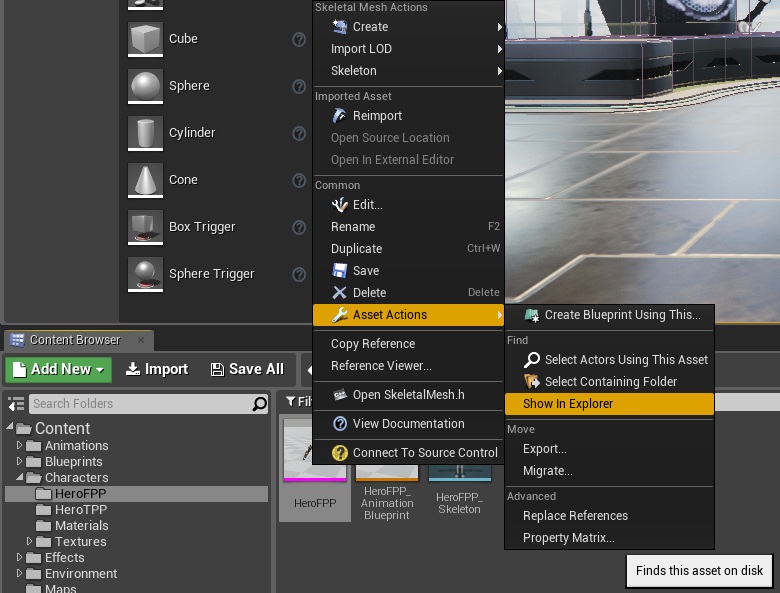Expand the Environment folder arrow
Screen dimensions: 780x593
coord(19,573)
